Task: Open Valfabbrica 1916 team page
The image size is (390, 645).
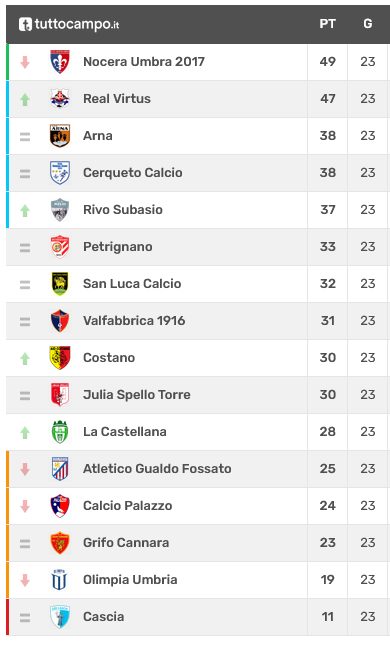Action: pyautogui.click(x=134, y=321)
